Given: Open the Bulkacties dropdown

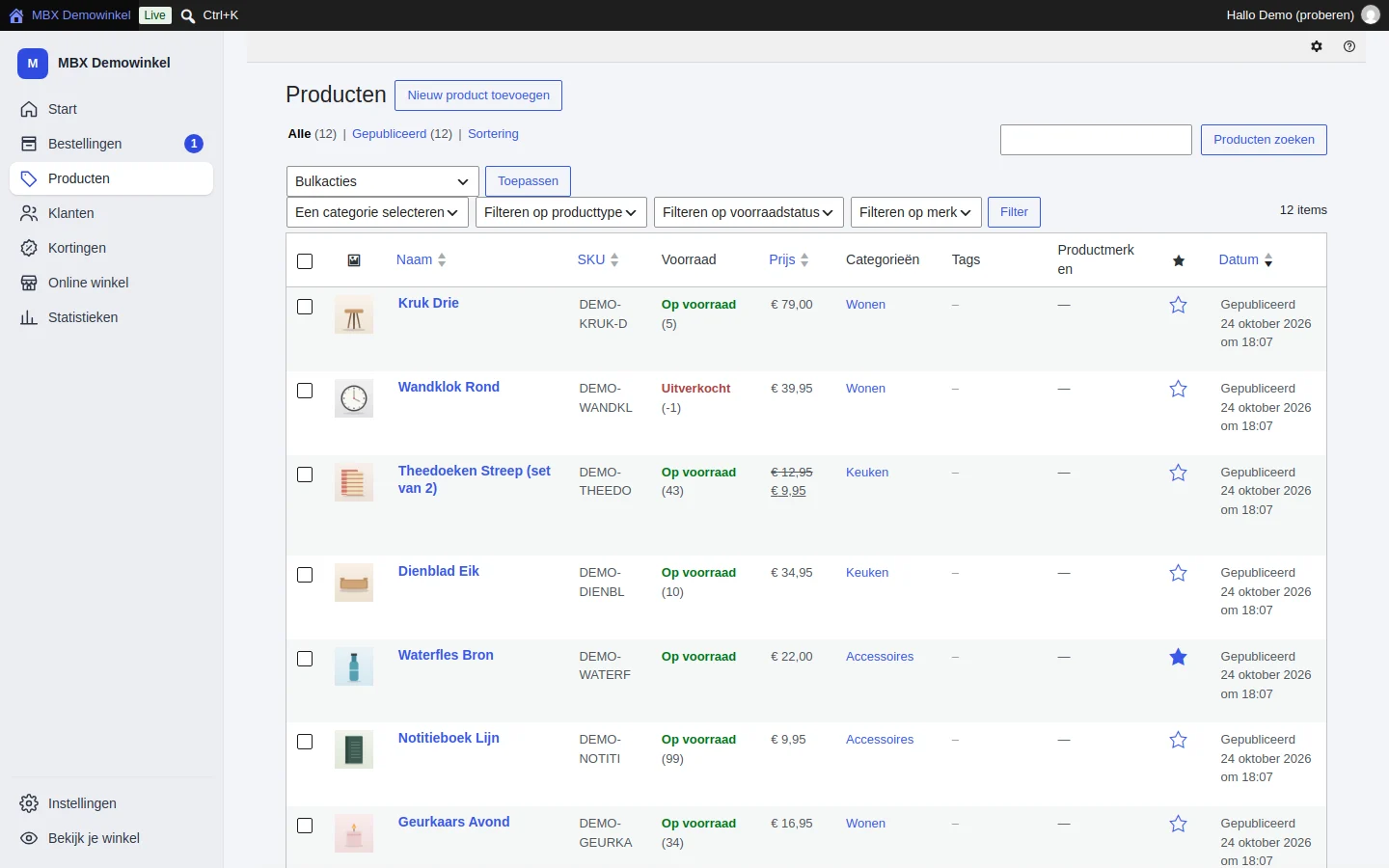Looking at the screenshot, I should click(x=383, y=181).
